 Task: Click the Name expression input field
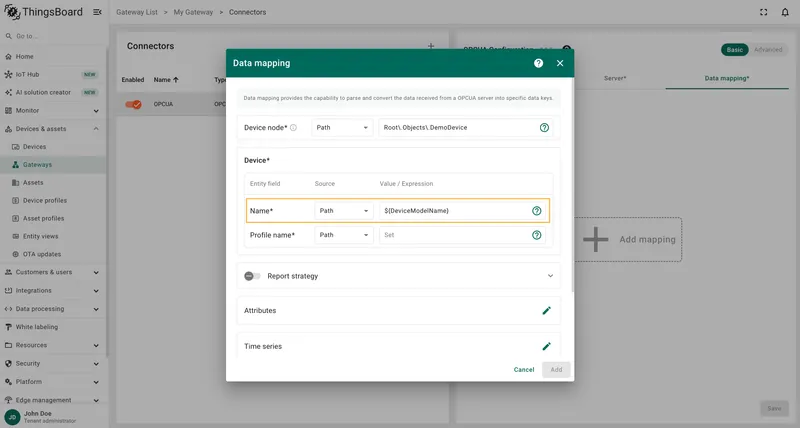tap(462, 211)
